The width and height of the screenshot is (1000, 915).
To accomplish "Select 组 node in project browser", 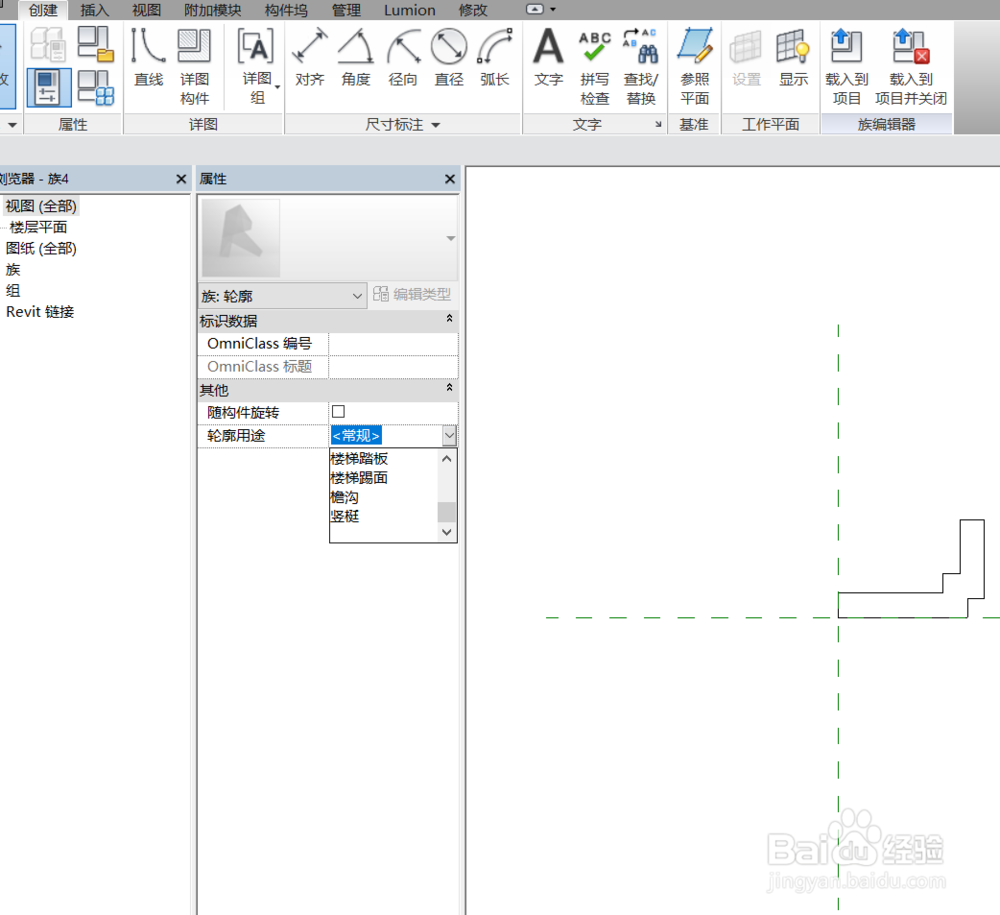I will 13,290.
